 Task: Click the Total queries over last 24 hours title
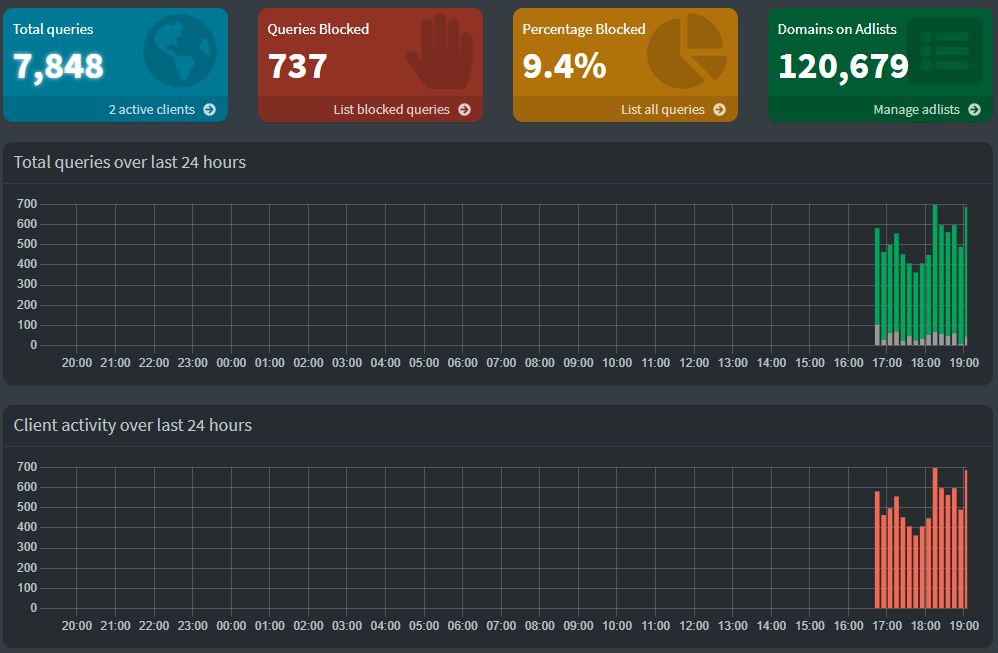tap(130, 162)
